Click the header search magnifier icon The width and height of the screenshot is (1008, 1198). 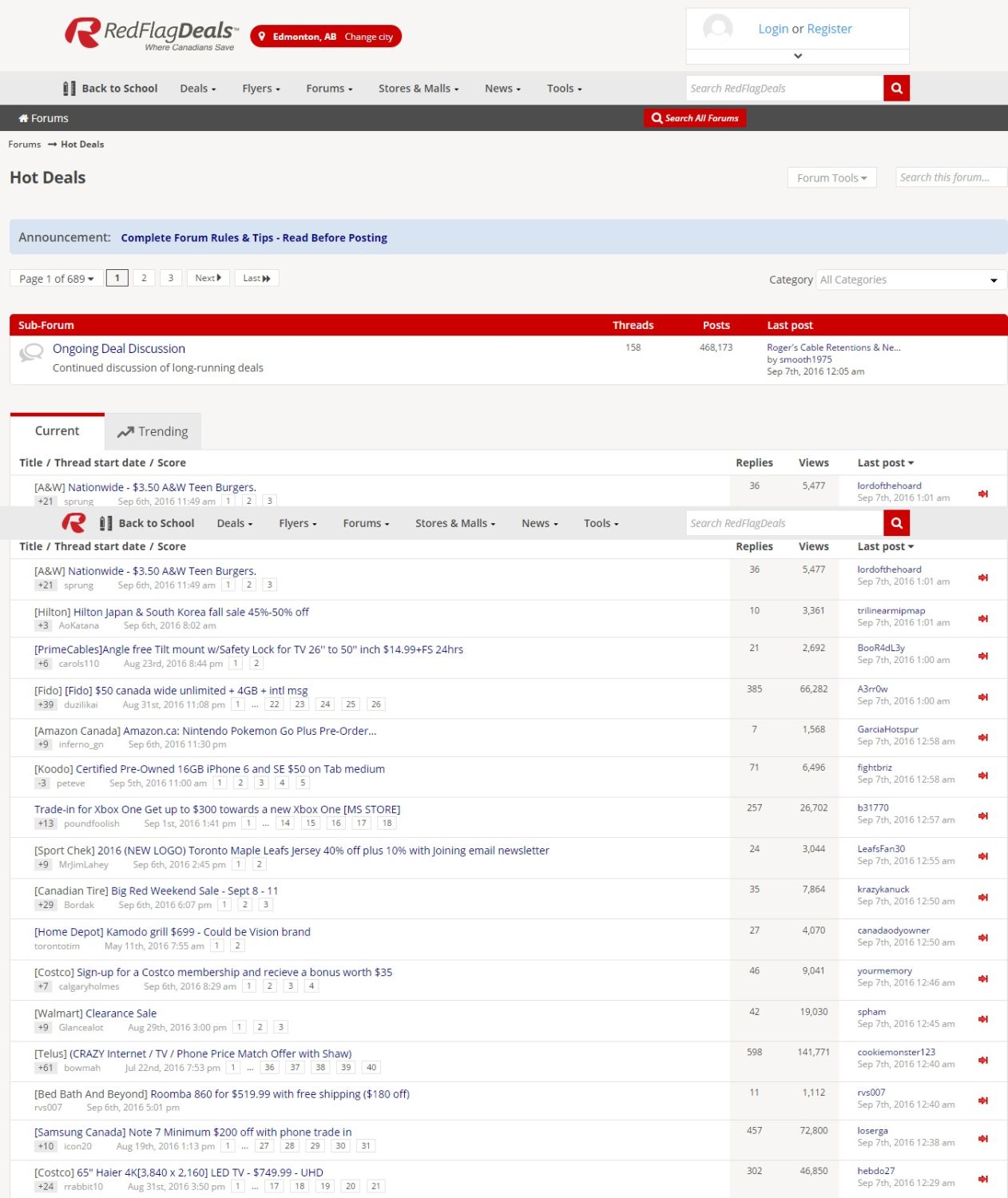click(895, 88)
